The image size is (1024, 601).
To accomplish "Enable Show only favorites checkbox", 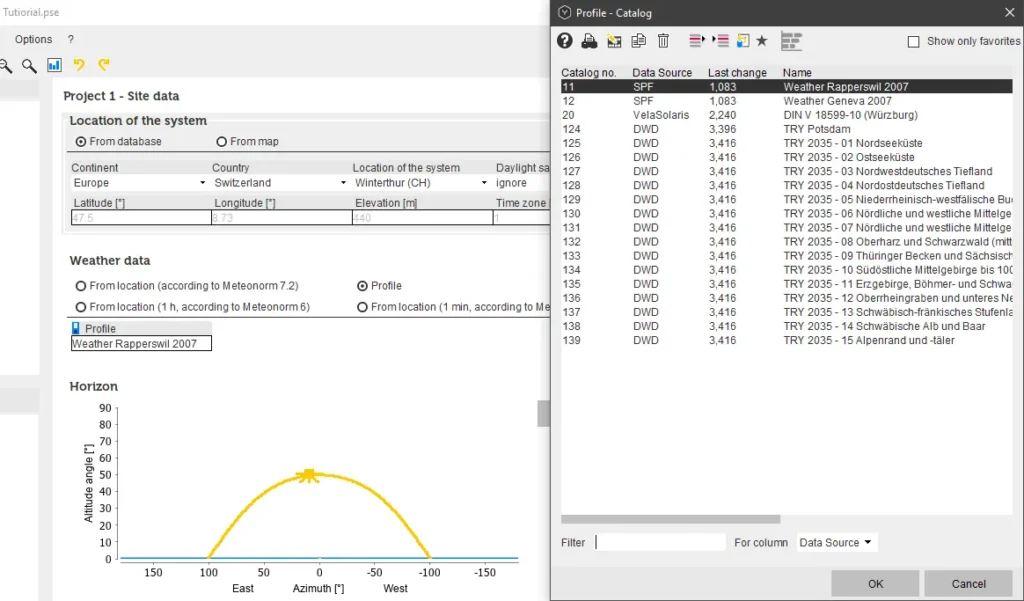I will click(x=913, y=42).
